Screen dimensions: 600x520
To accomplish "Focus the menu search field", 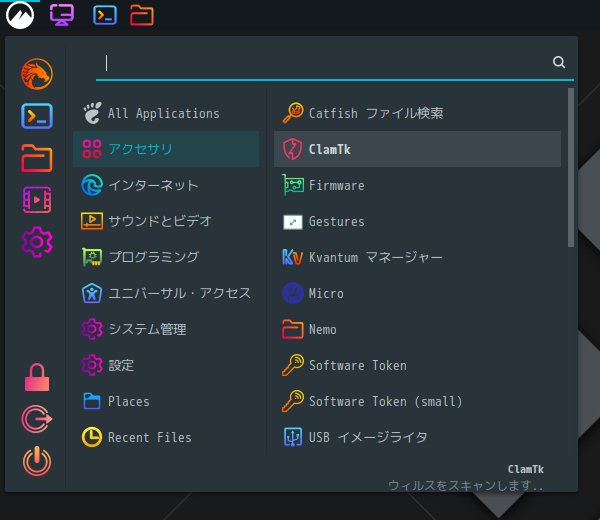I will click(325, 63).
